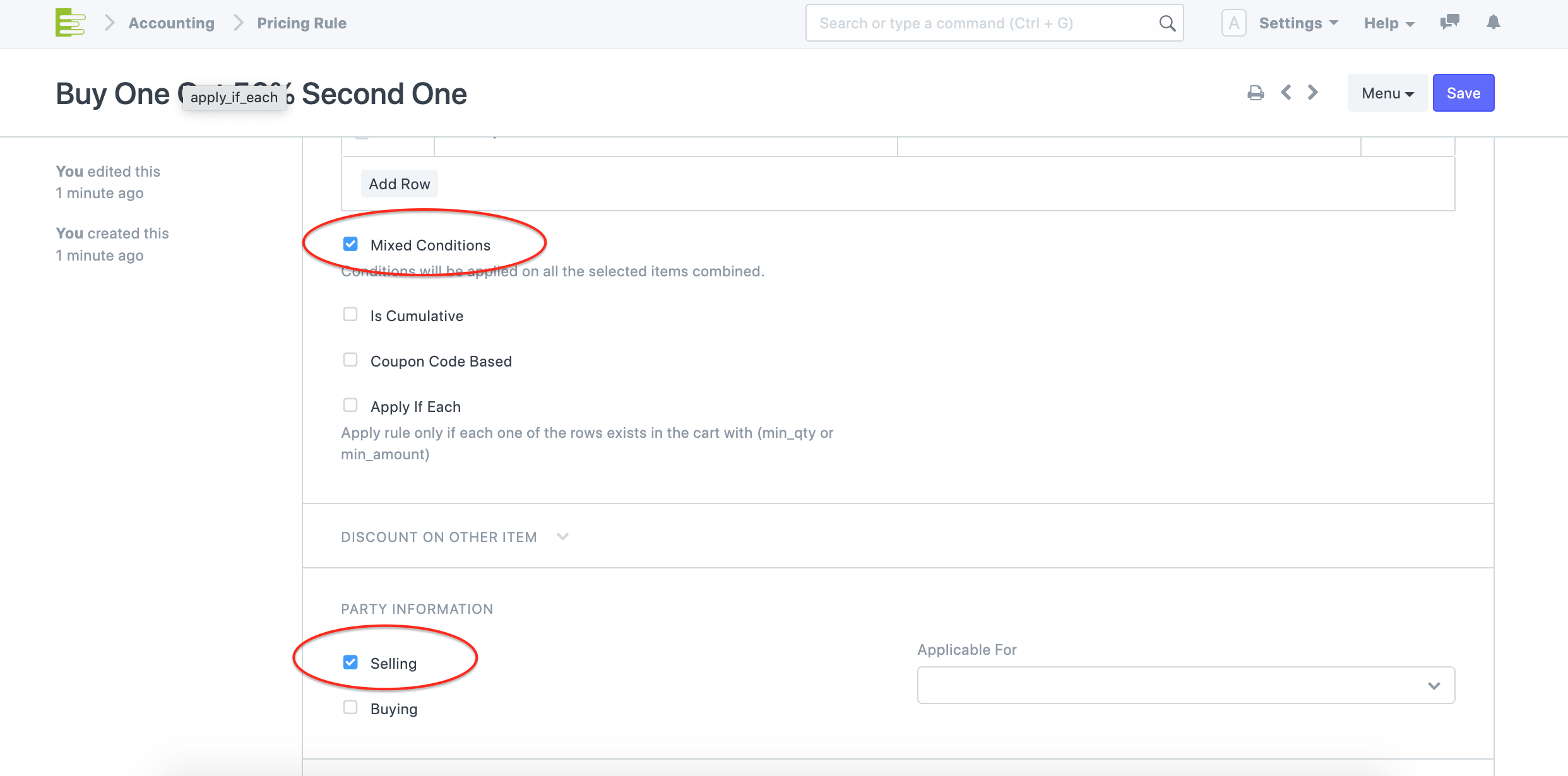Open the Applicable For dropdown

[x=1185, y=685]
